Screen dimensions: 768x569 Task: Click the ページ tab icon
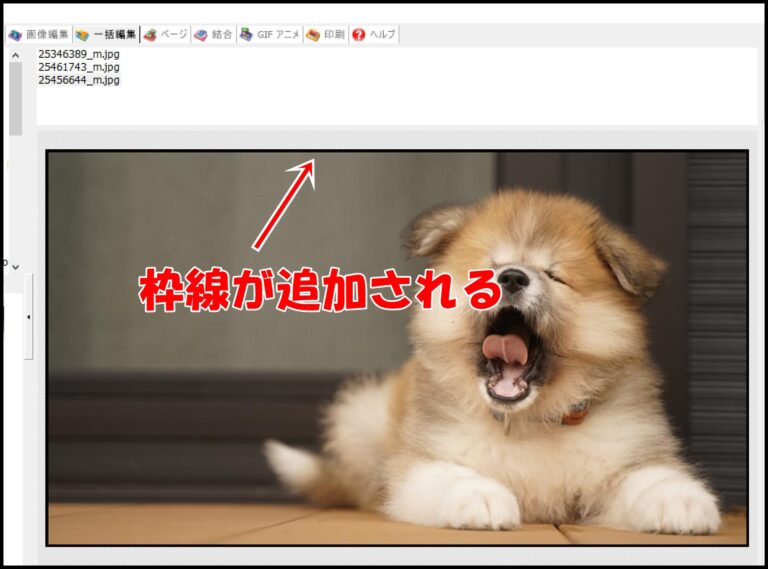pyautogui.click(x=150, y=35)
